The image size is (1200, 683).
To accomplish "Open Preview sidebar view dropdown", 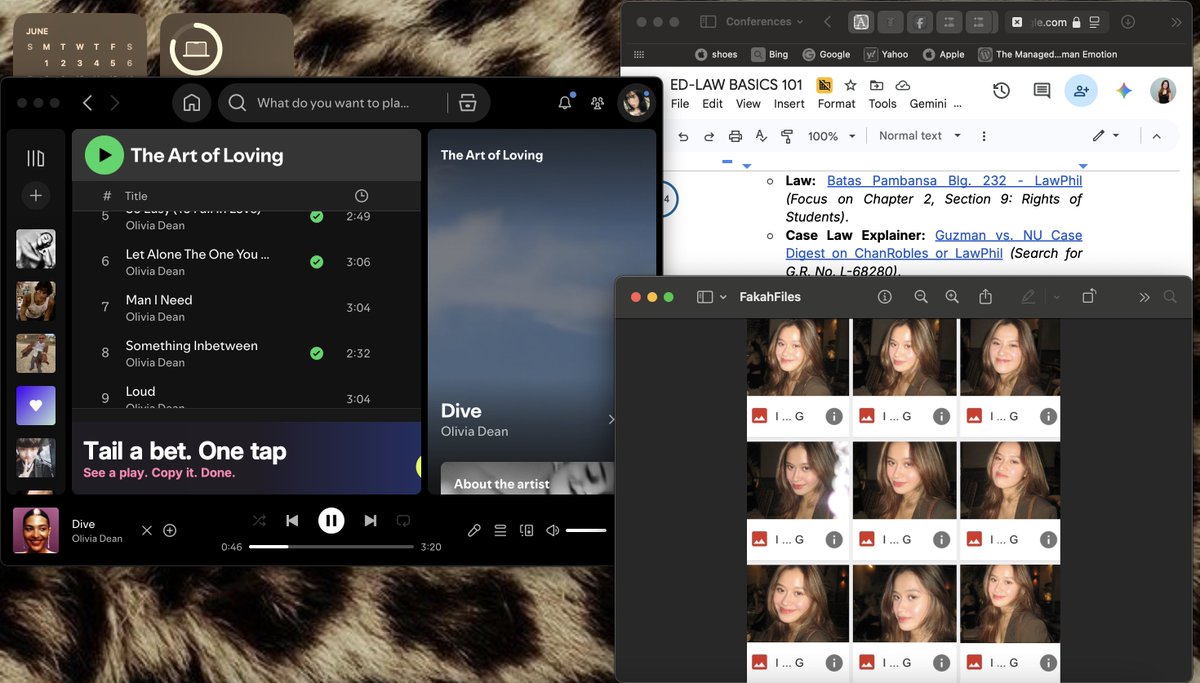I will pyautogui.click(x=711, y=297).
